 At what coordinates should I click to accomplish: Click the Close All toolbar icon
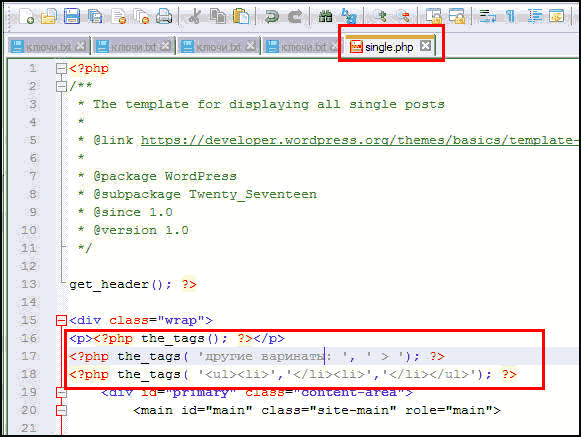tap(142, 16)
